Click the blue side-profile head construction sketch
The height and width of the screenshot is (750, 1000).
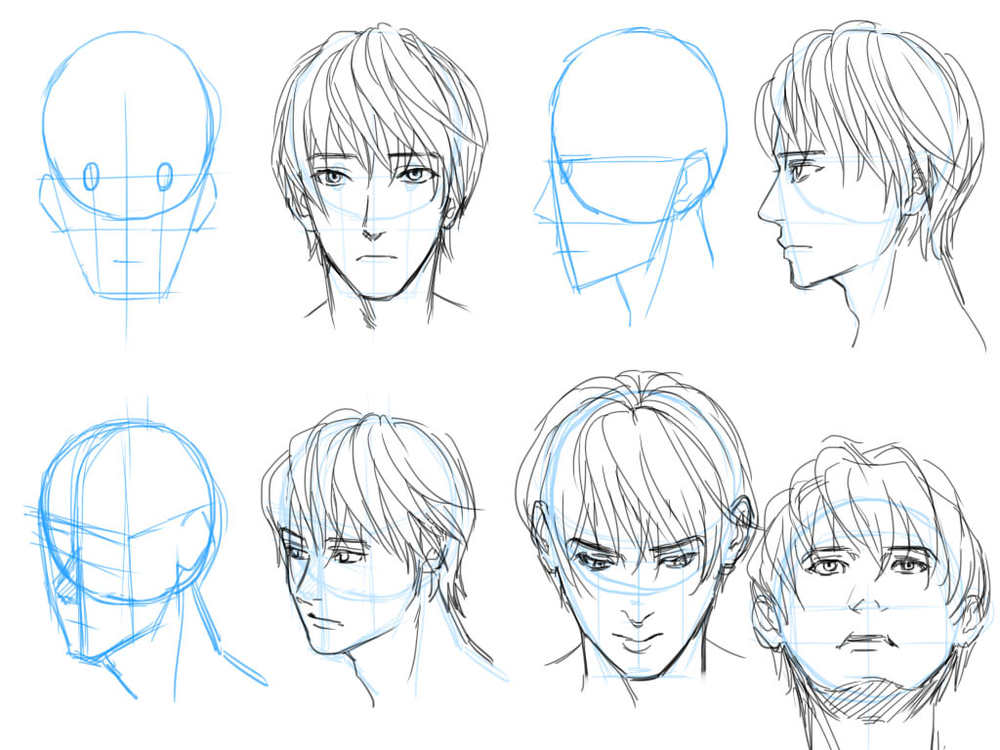click(x=631, y=177)
